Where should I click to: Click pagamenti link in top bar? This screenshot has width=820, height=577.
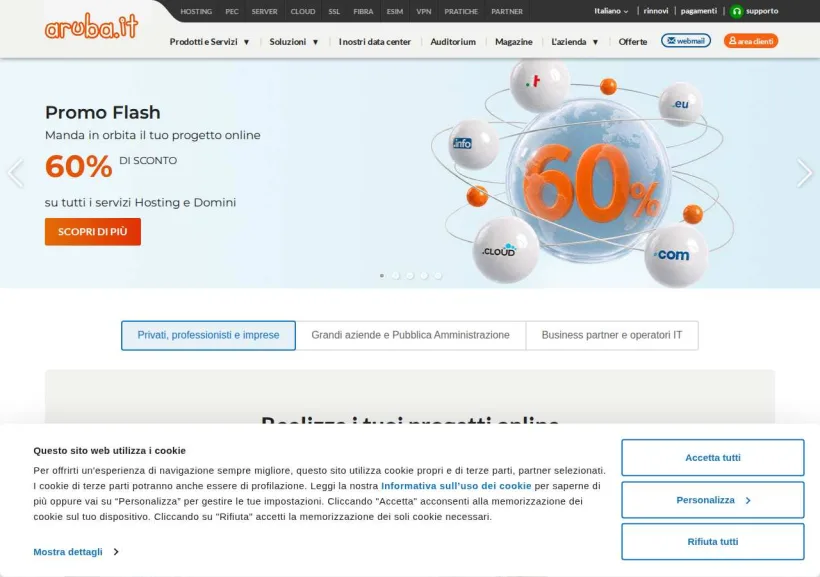click(x=699, y=11)
